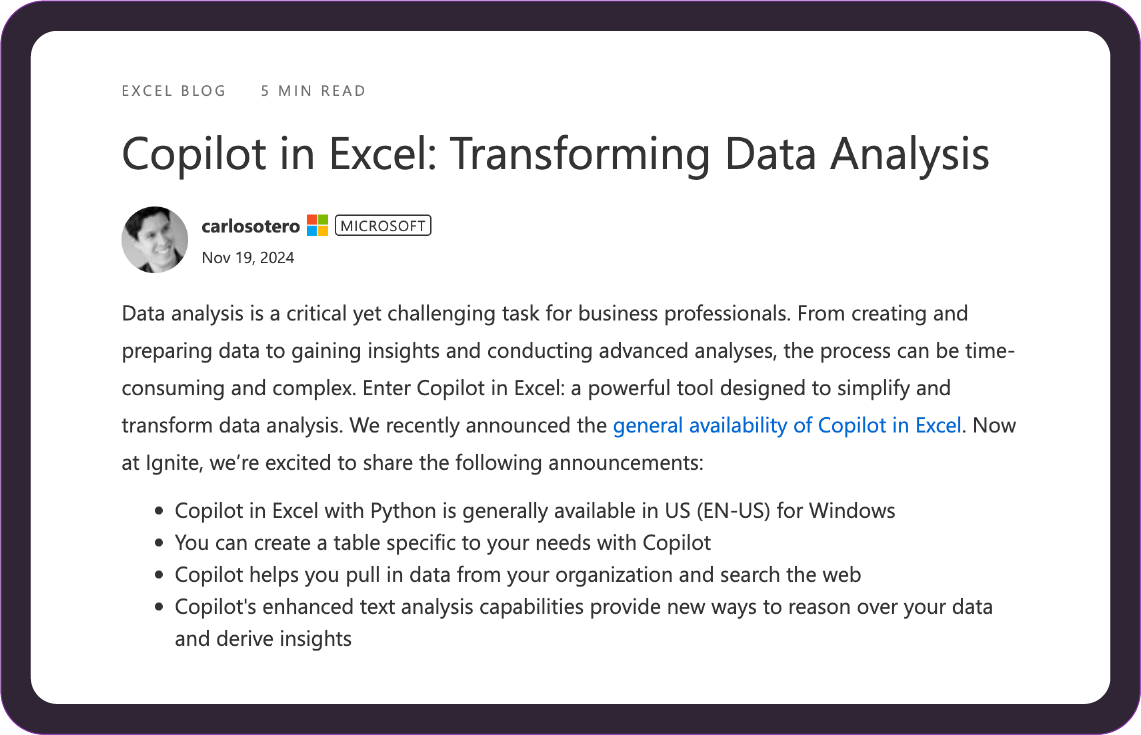
Task: Click the bullet about creating a table with Copilot
Action: [442, 543]
